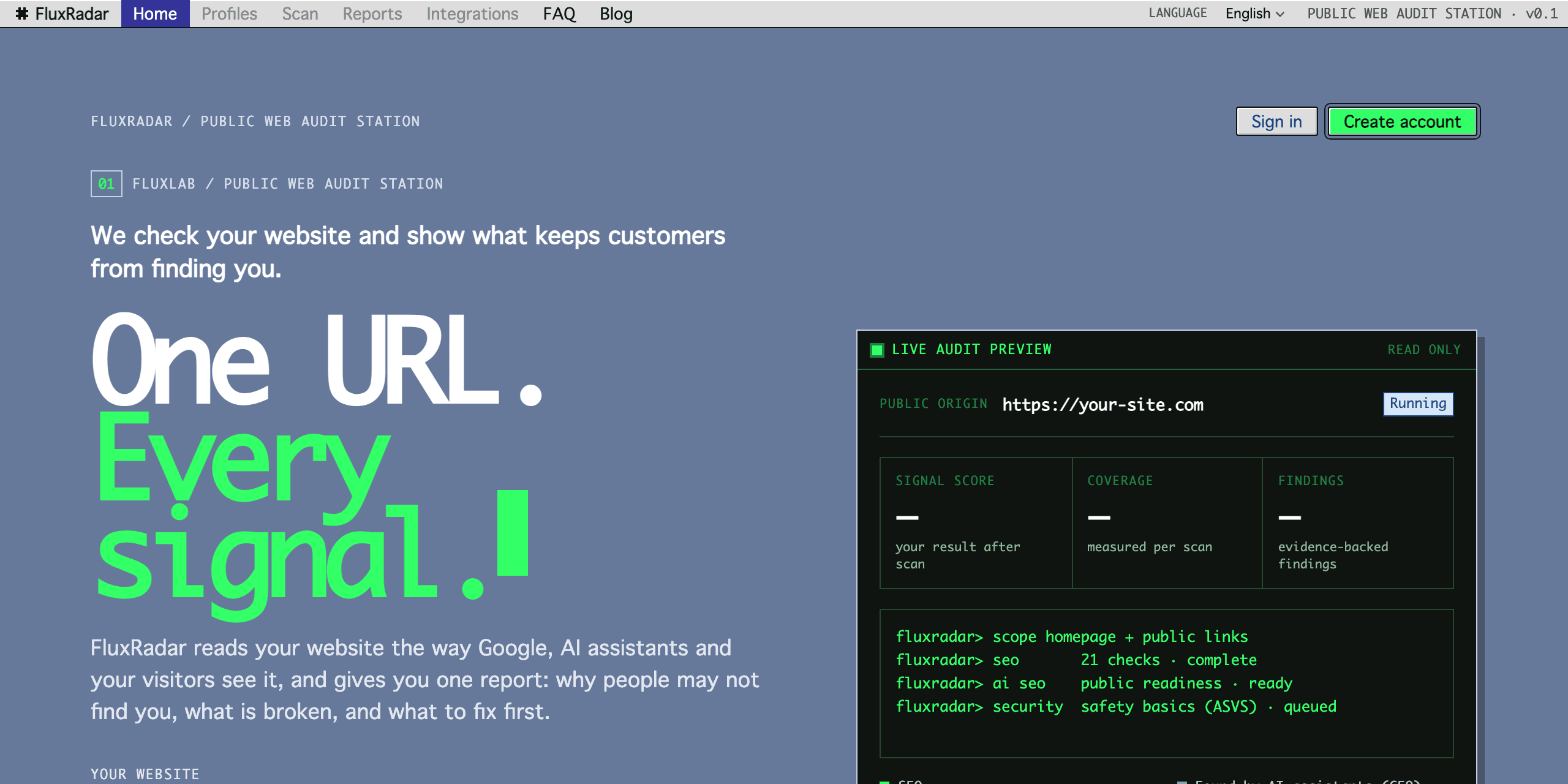Screen dimensions: 1568x784
Task: Click the Running status badge
Action: pos(1418,404)
